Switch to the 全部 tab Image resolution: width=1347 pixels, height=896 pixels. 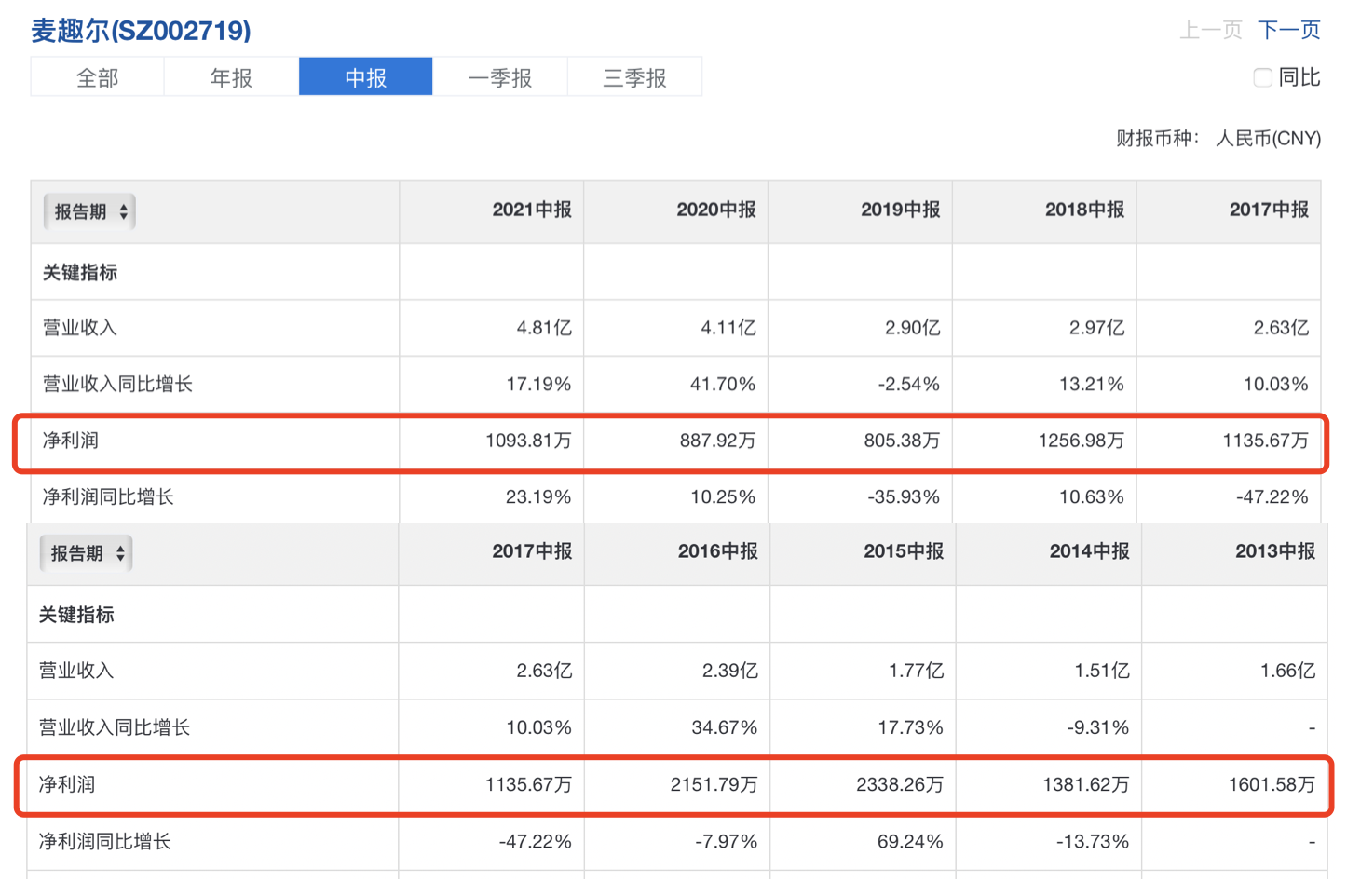pos(97,77)
